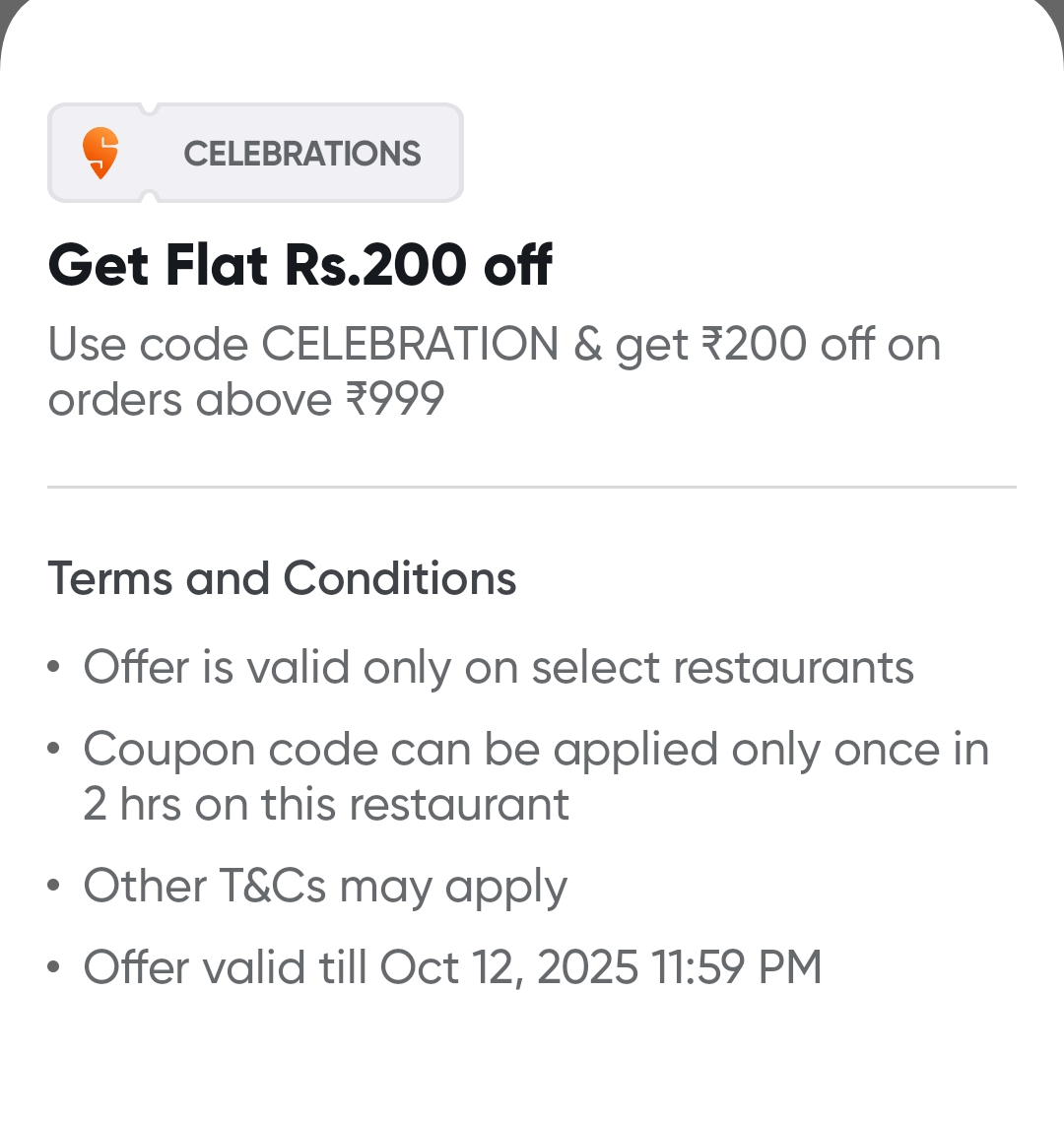Select "Offer is valid only on select restaurants"
The image size is (1064, 1124).
(x=499, y=667)
